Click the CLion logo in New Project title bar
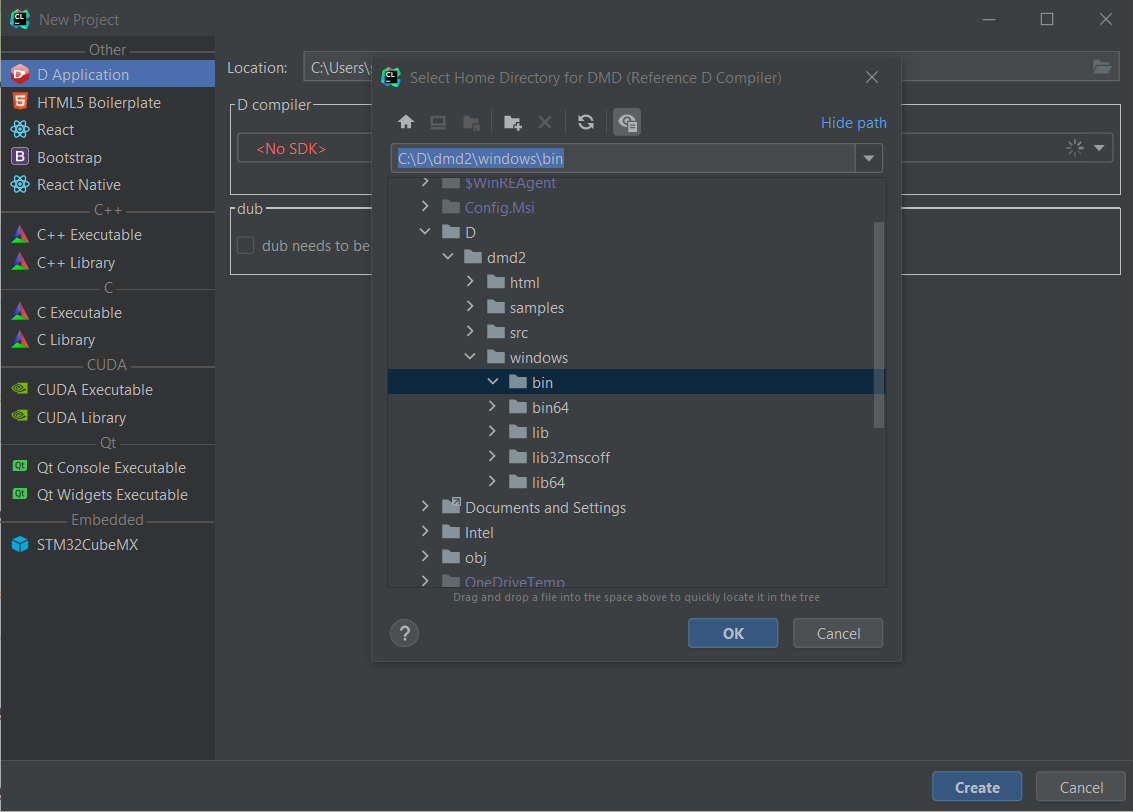 pos(20,20)
